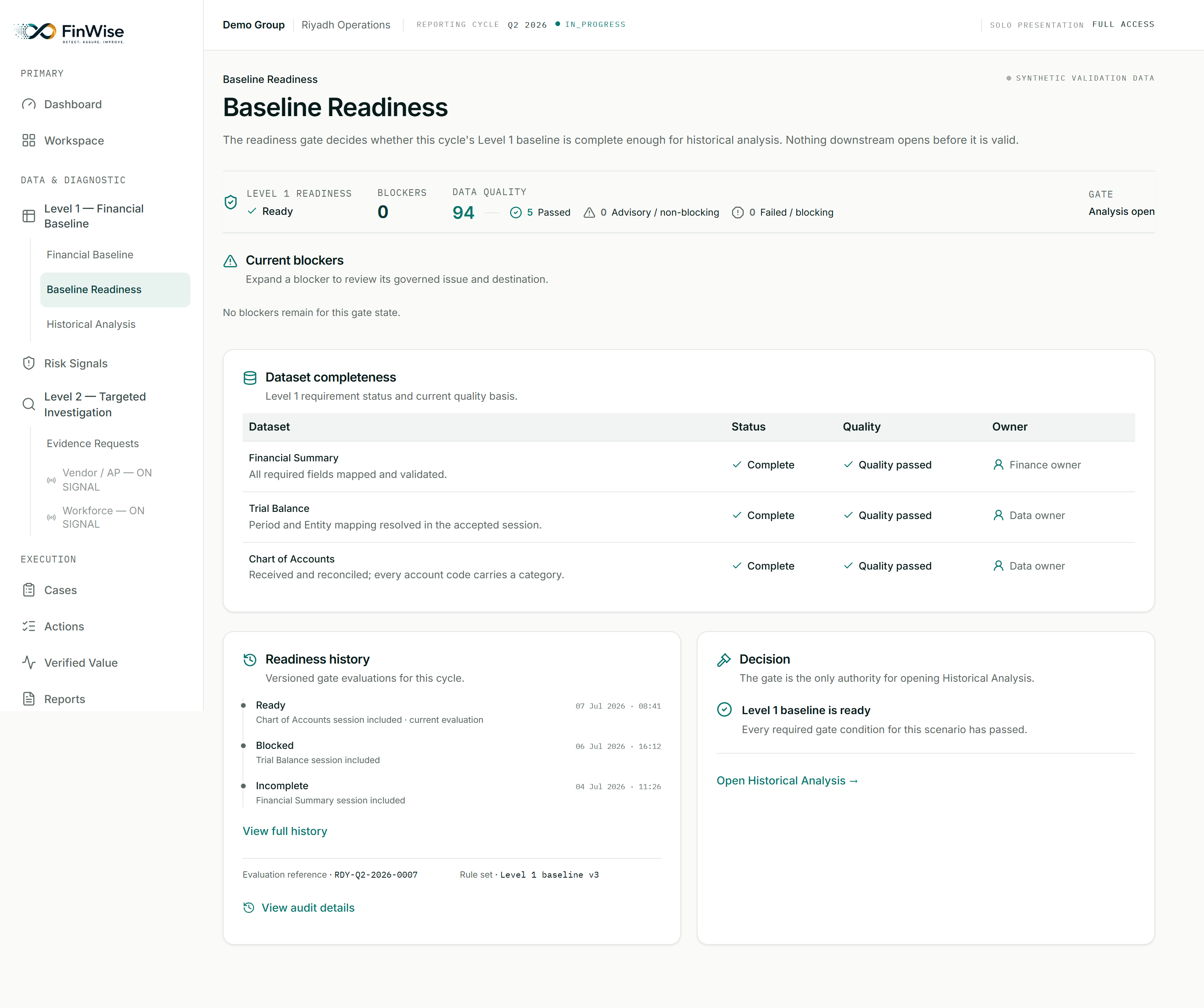Click the Decision gavel icon
This screenshot has height=1008, width=1204.
click(x=724, y=660)
